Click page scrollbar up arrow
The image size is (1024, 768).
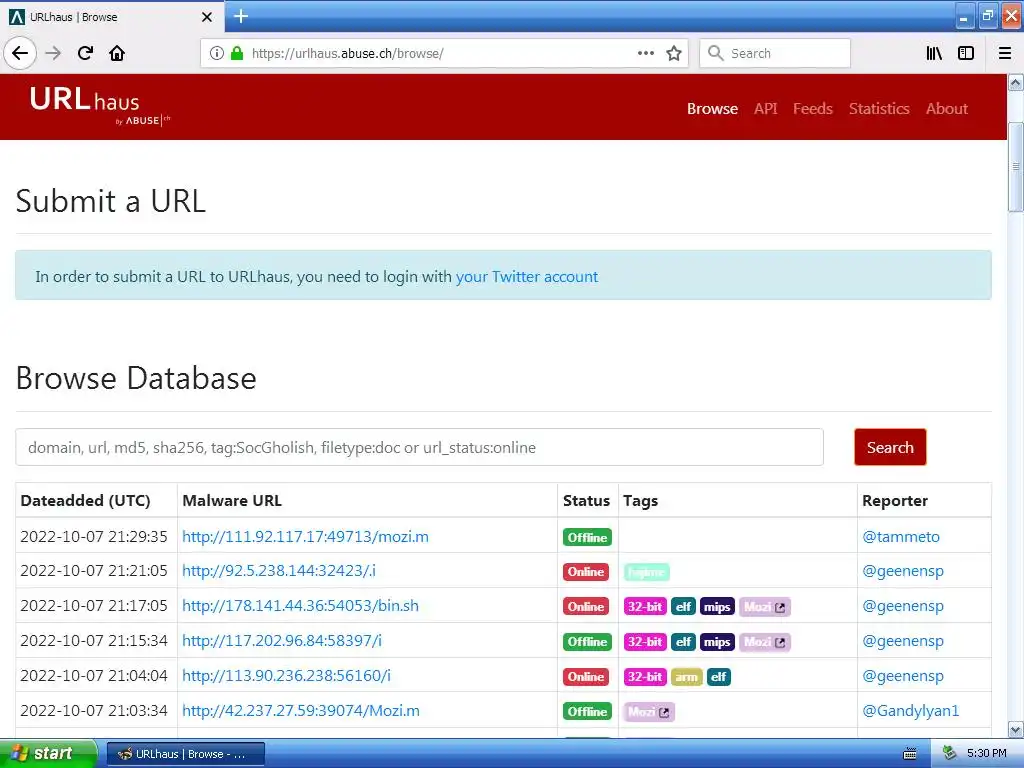click(x=1016, y=83)
